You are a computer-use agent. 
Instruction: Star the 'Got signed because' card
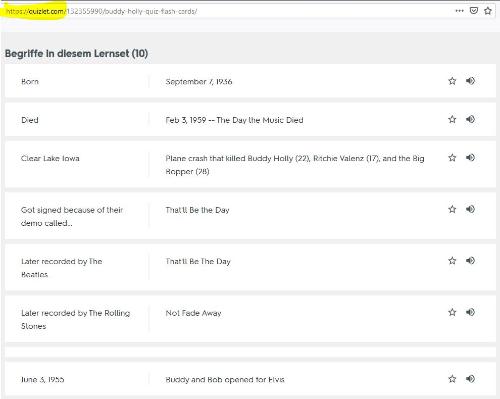[x=452, y=209]
